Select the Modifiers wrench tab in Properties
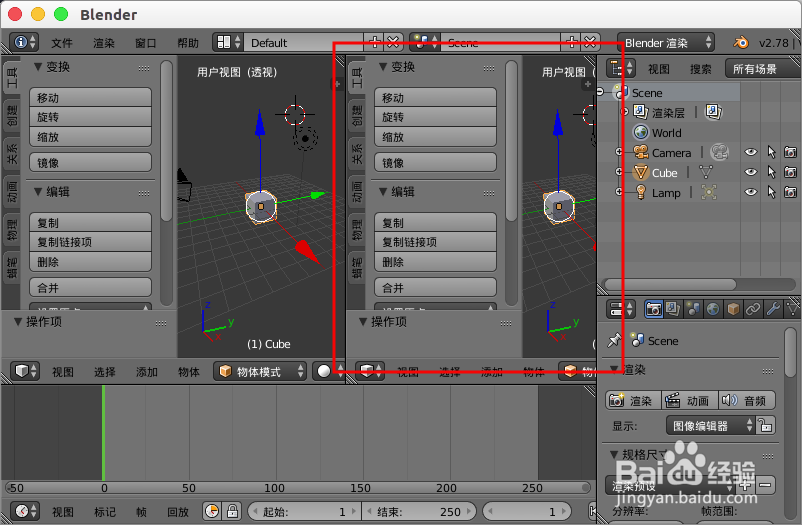 [x=773, y=309]
